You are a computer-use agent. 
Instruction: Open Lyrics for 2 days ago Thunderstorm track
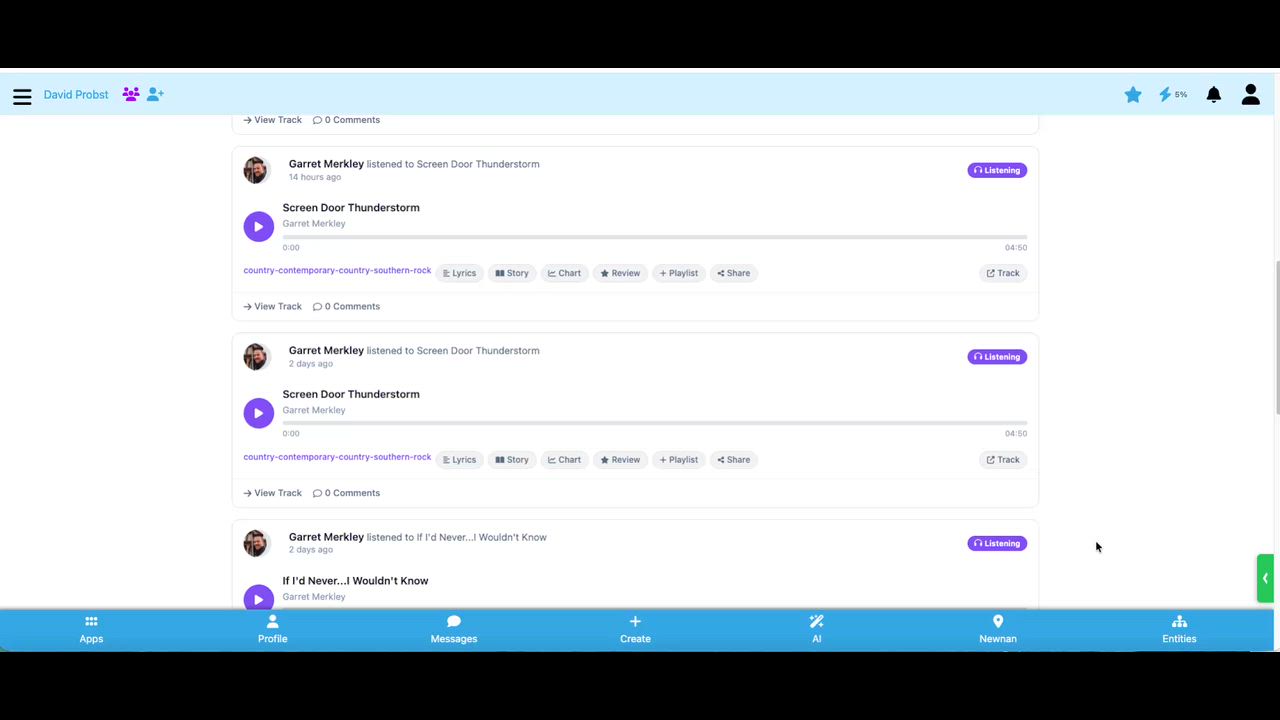[460, 460]
